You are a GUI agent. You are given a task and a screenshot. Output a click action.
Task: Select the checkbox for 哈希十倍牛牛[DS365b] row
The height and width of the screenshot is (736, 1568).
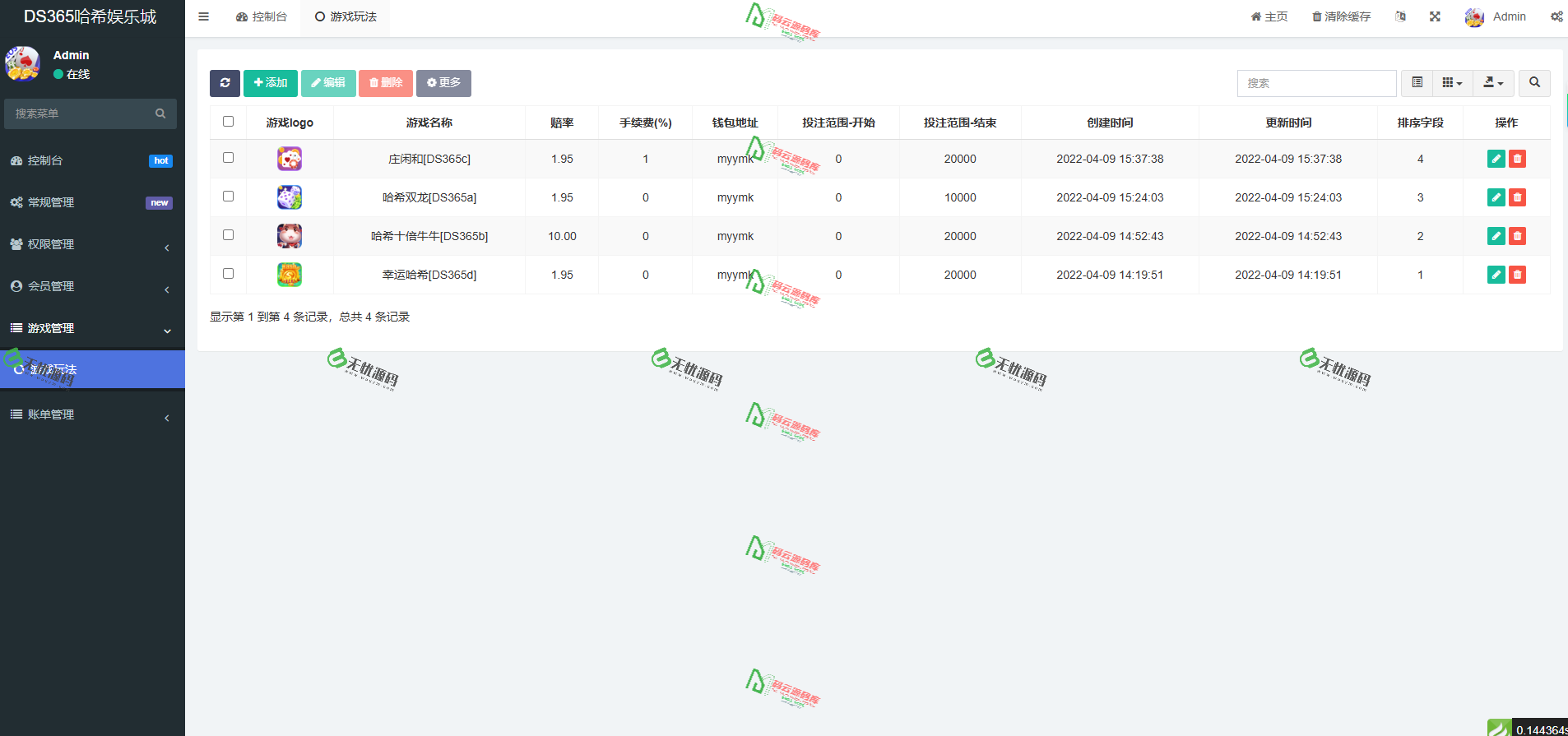click(x=228, y=235)
